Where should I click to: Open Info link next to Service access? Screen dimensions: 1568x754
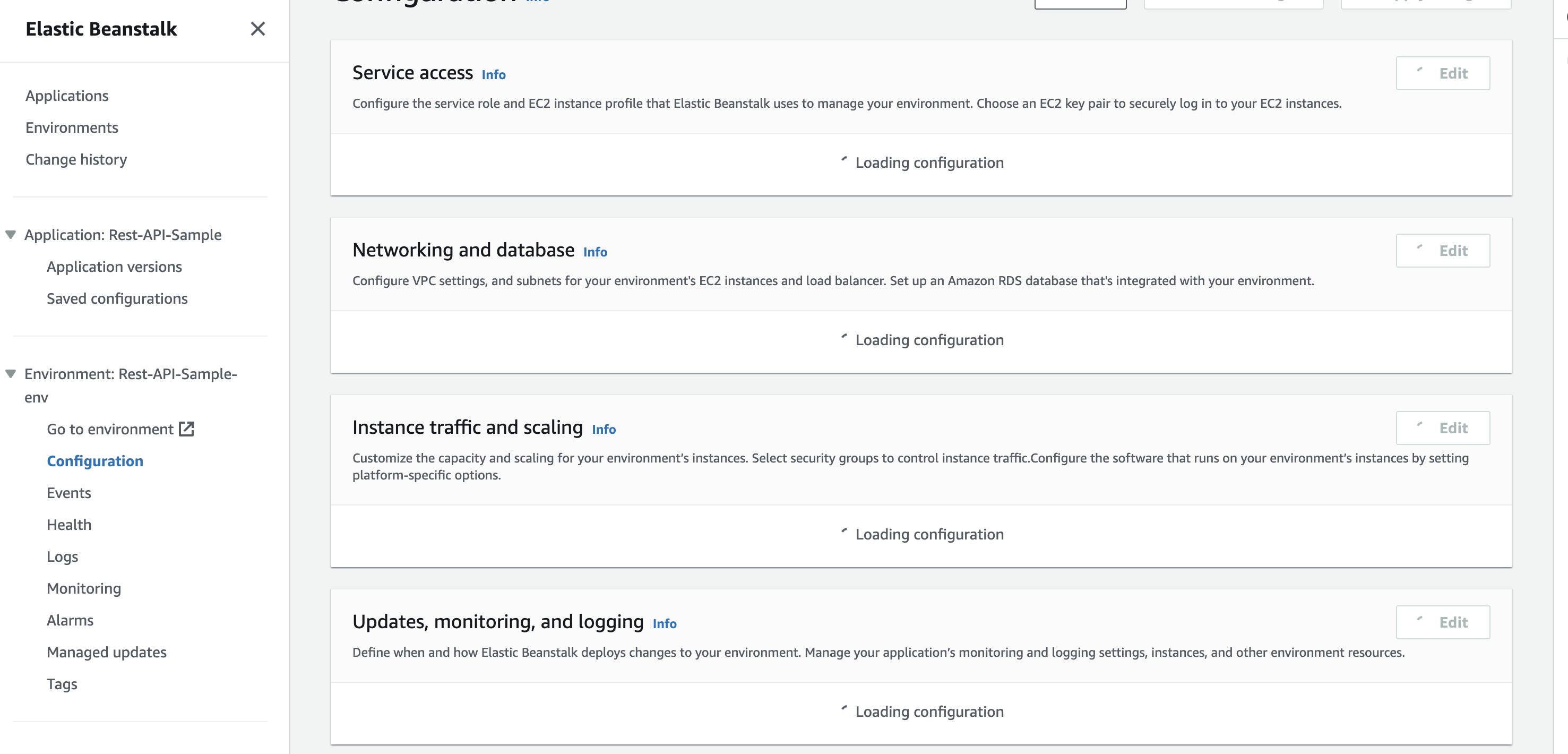(x=493, y=75)
